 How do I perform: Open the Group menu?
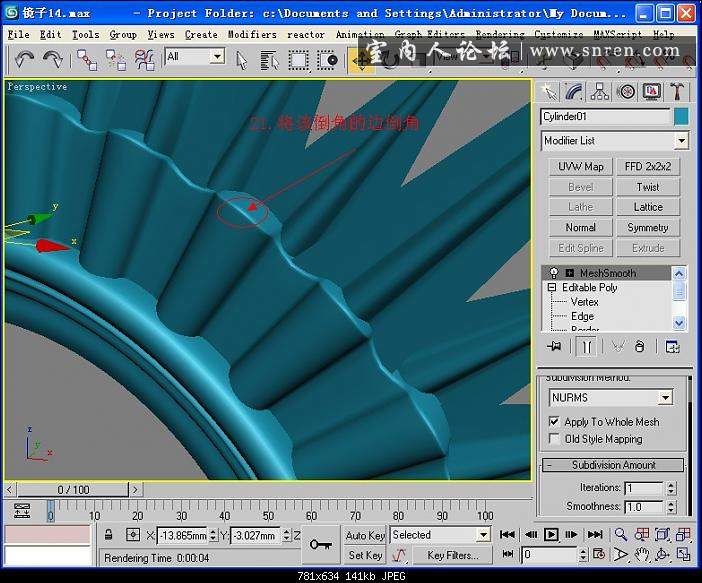123,34
